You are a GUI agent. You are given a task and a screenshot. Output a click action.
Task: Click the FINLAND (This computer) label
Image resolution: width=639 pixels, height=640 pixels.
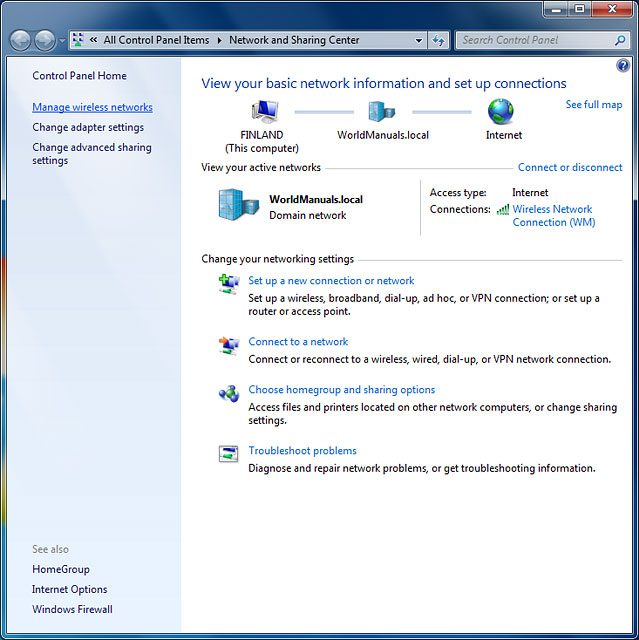tap(262, 142)
